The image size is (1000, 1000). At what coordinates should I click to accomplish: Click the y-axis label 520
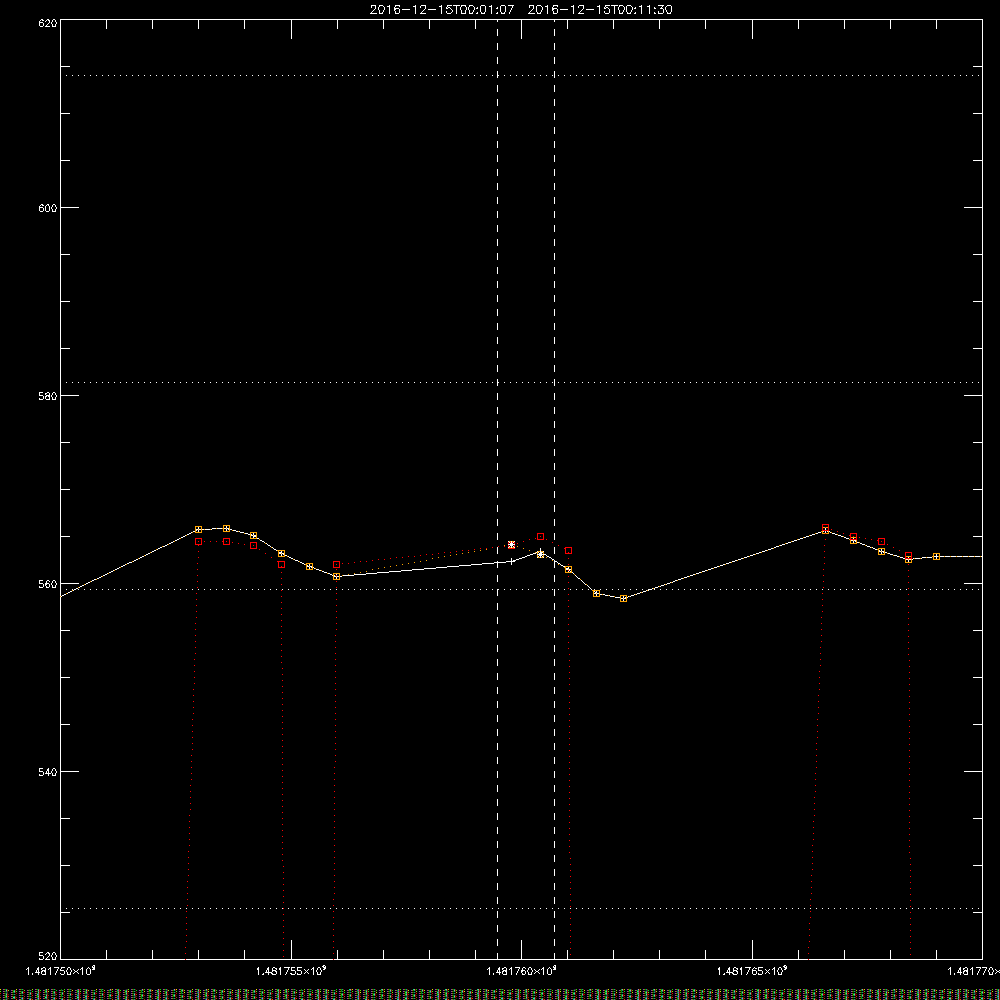coord(48,956)
